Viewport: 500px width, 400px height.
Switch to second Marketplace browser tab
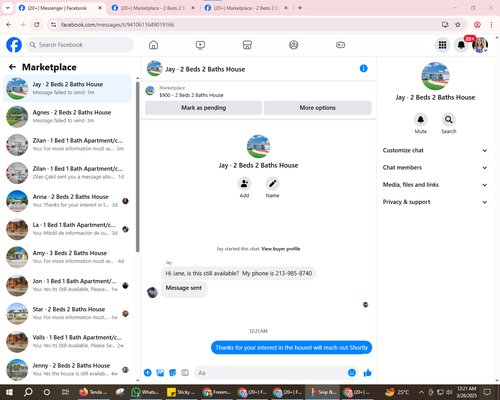click(x=153, y=8)
